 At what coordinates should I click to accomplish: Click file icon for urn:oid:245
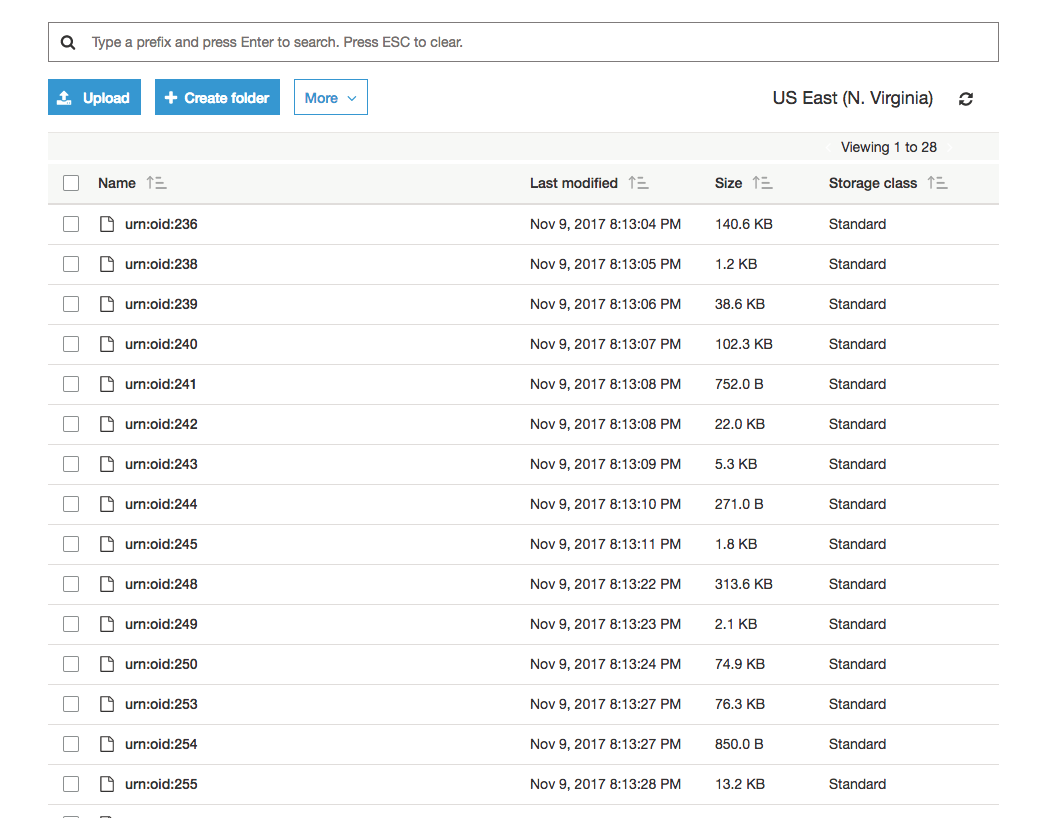[106, 544]
